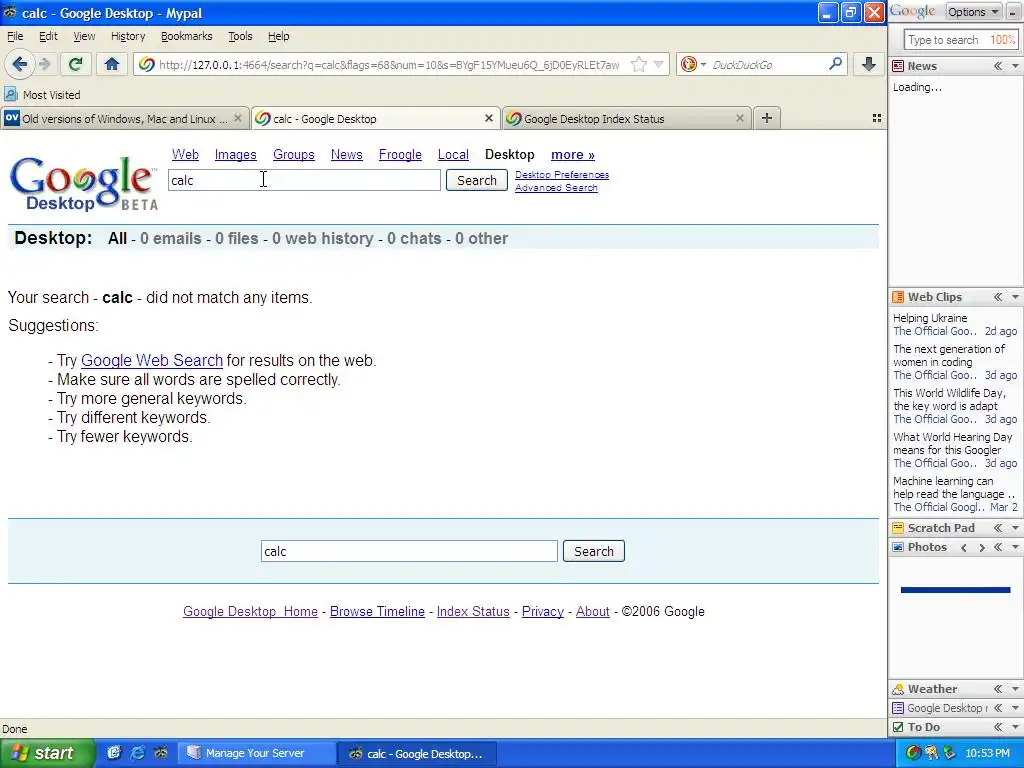
Task: Open 'The next generation of women in coding' clip
Action: (x=949, y=355)
